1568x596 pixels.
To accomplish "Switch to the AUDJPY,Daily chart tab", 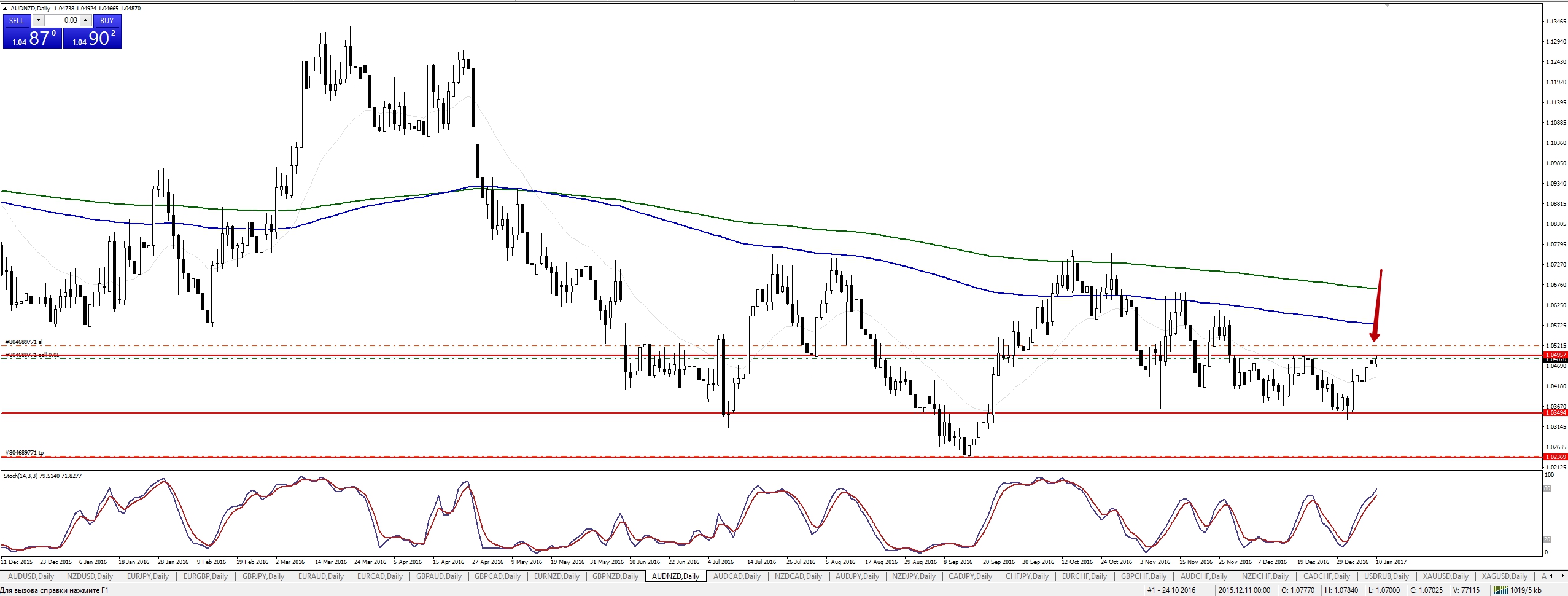I will click(858, 576).
